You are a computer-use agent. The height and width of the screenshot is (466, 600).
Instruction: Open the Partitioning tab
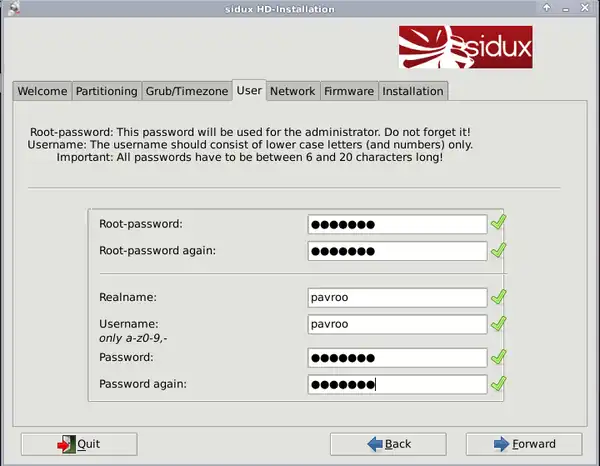106,91
